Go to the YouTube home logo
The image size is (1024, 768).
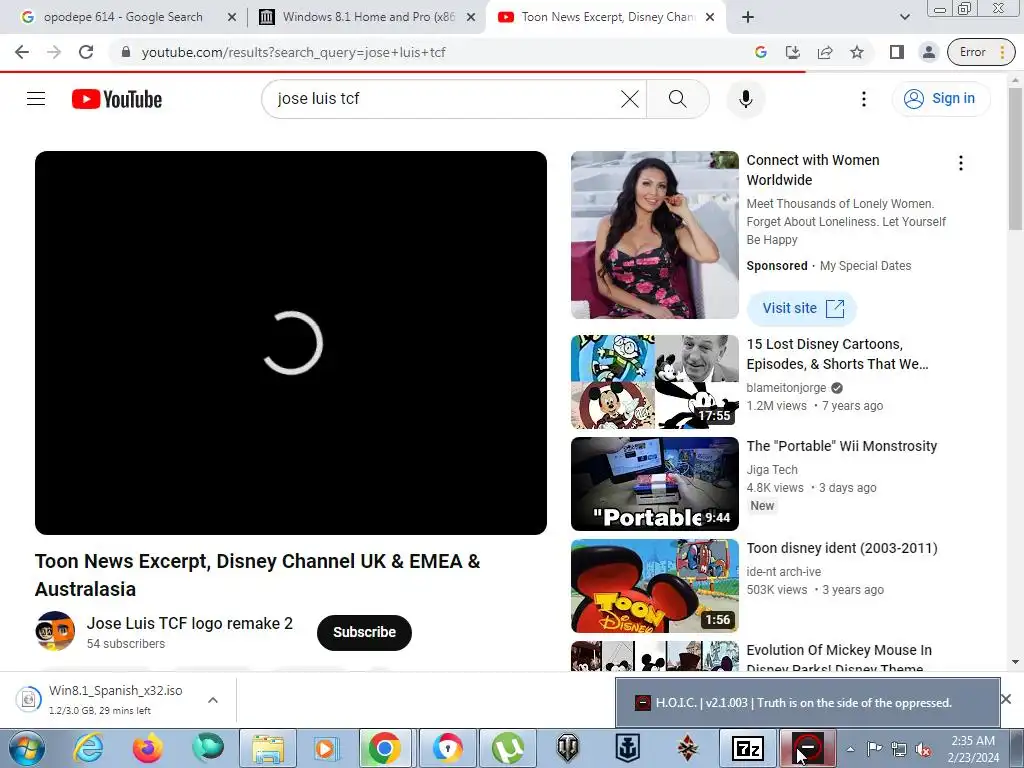(117, 99)
